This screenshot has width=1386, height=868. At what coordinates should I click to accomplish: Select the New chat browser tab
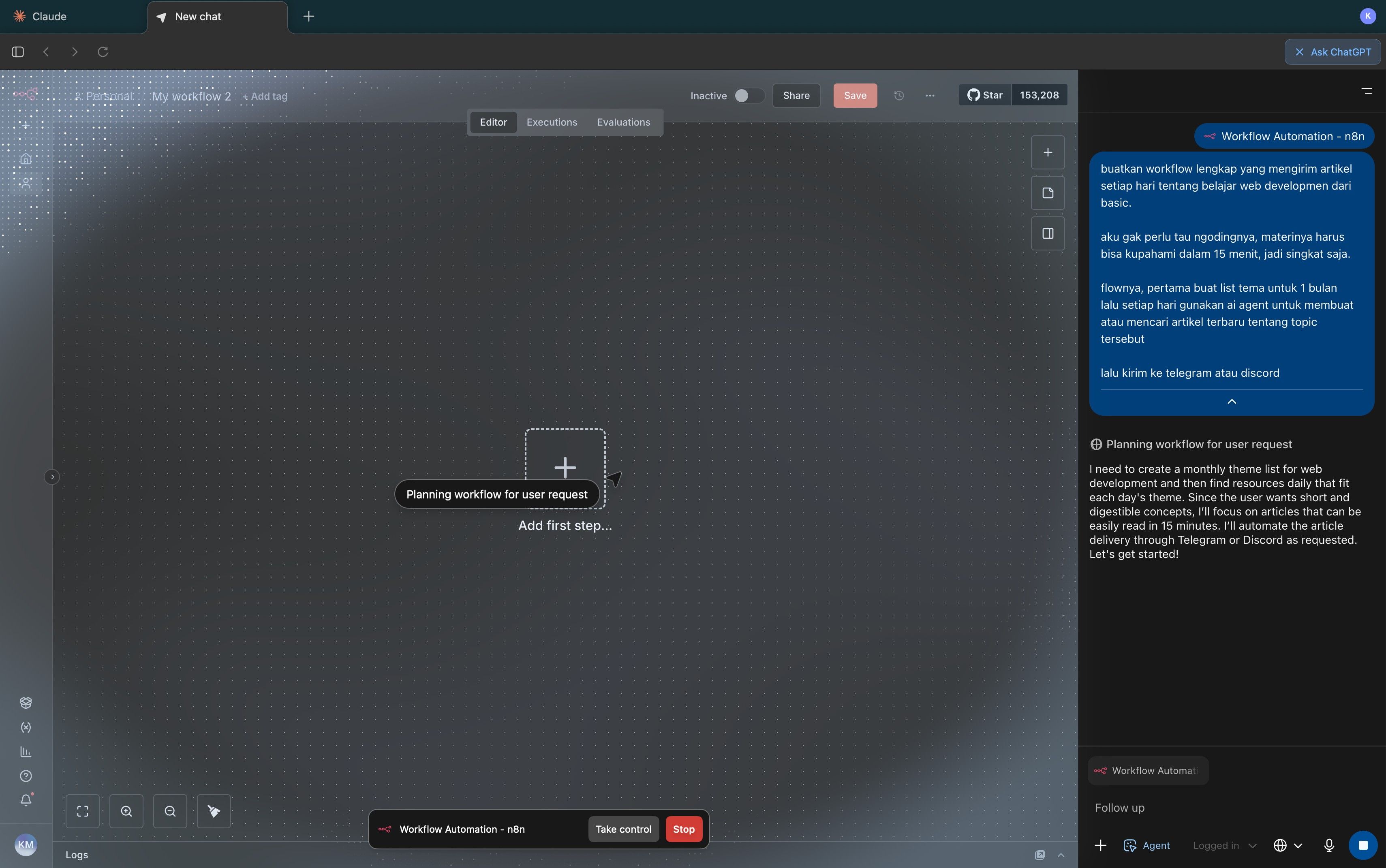217,17
